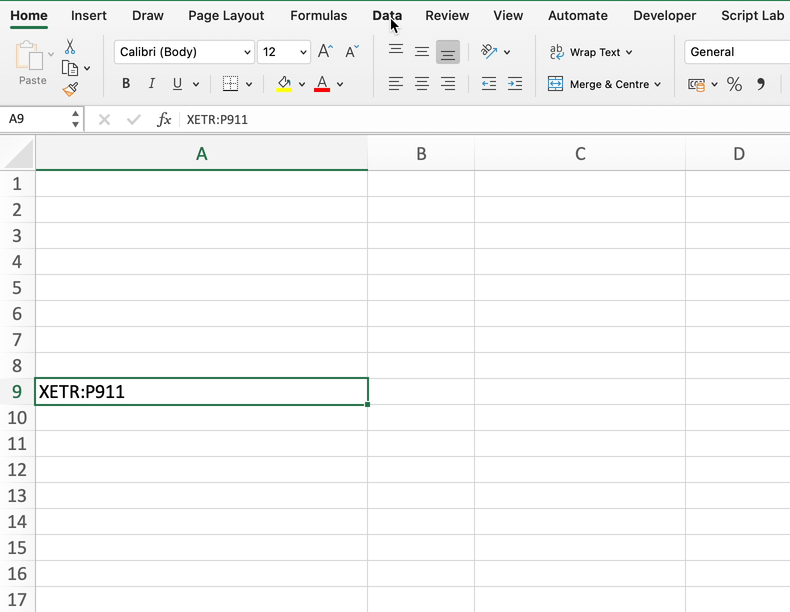The image size is (790, 612).
Task: Confirm formula entry check button
Action: [x=134, y=119]
